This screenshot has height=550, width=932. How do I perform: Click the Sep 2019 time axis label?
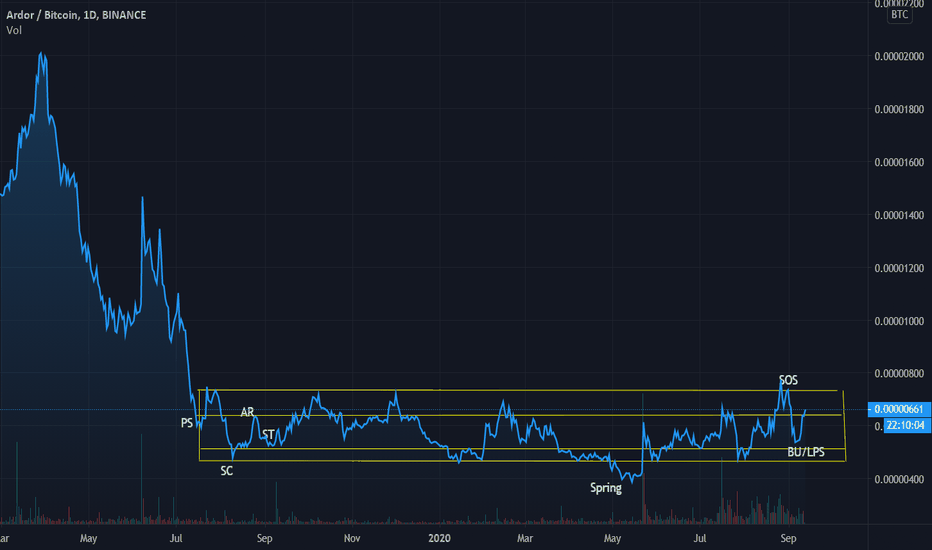265,539
